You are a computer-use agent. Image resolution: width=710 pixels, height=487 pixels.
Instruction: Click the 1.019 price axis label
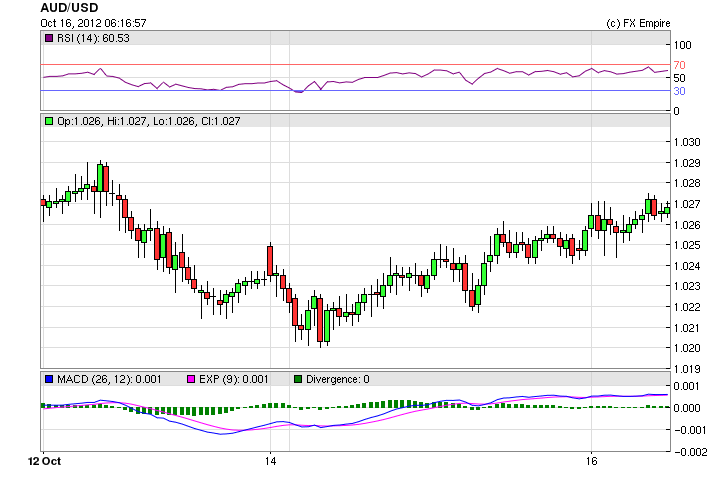click(687, 369)
